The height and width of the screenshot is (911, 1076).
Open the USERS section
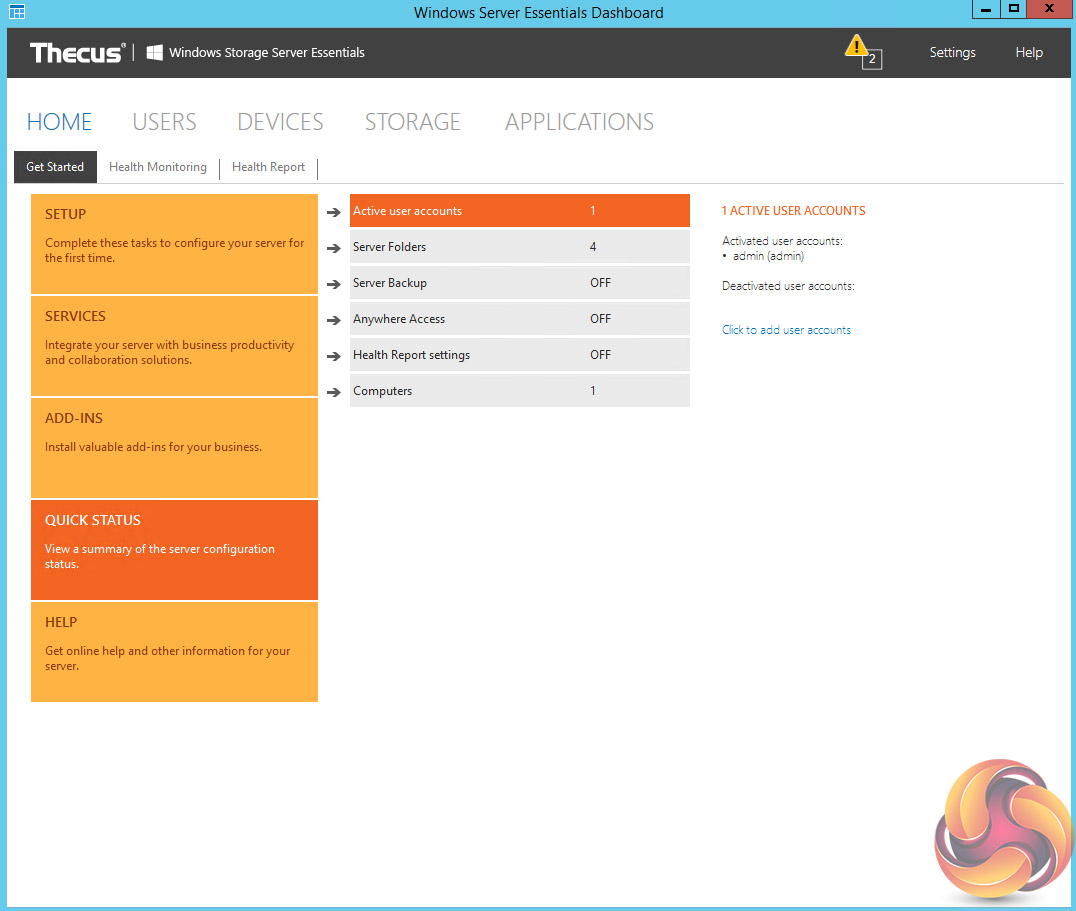[x=164, y=121]
